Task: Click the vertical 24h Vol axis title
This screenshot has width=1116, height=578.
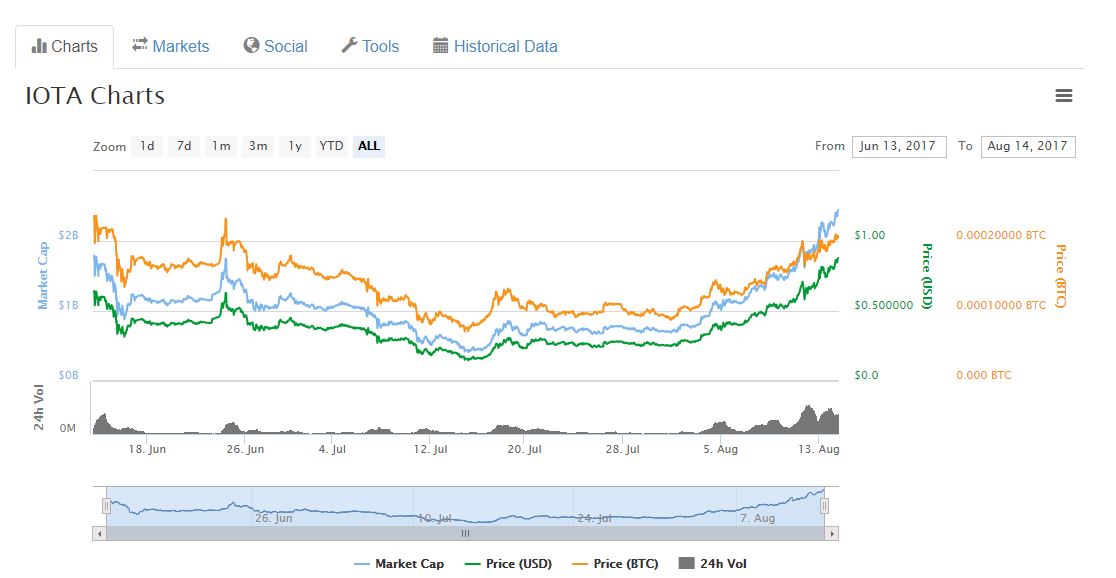Action: (x=39, y=408)
